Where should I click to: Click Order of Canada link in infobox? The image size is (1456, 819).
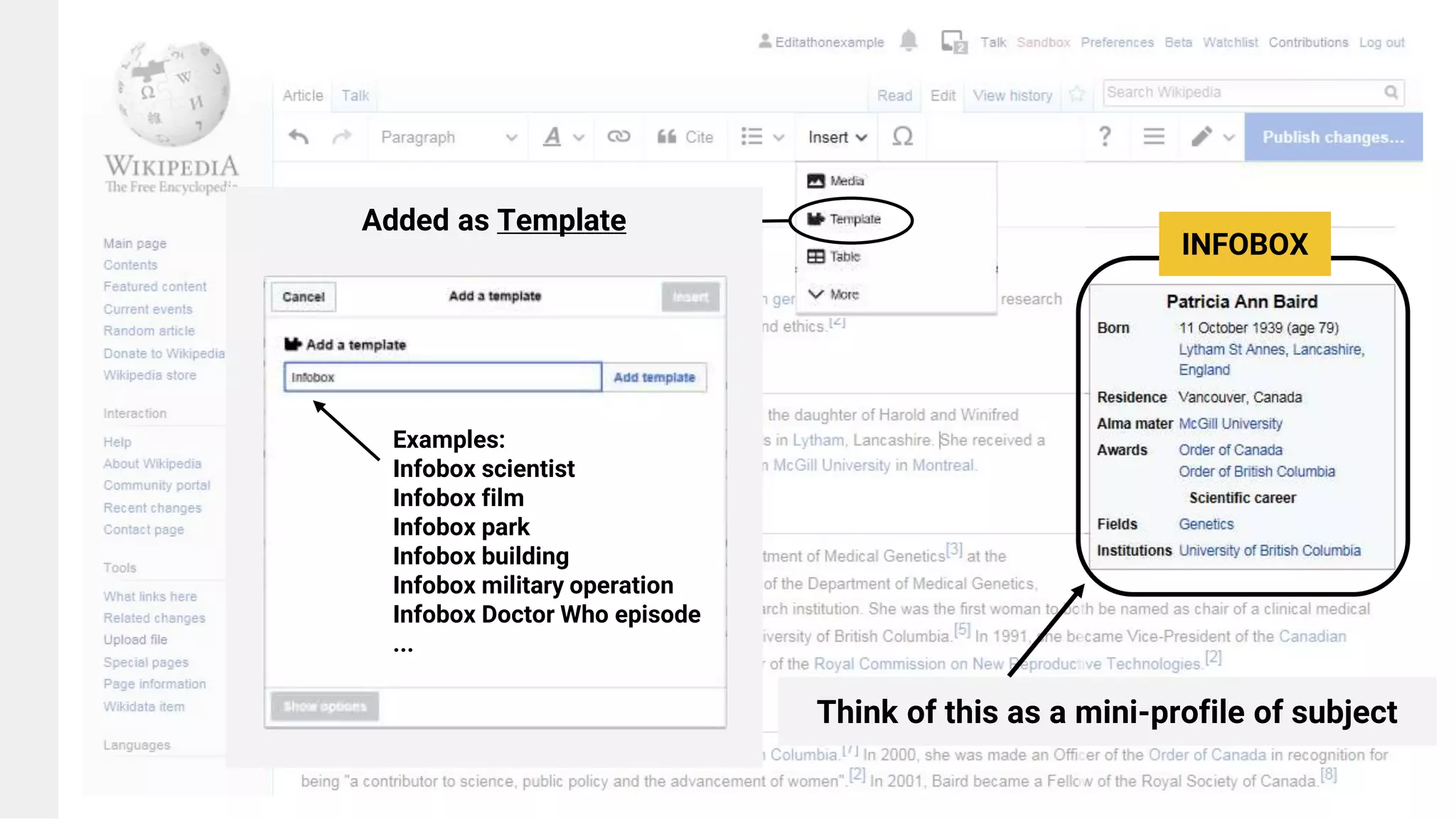[x=1231, y=450]
